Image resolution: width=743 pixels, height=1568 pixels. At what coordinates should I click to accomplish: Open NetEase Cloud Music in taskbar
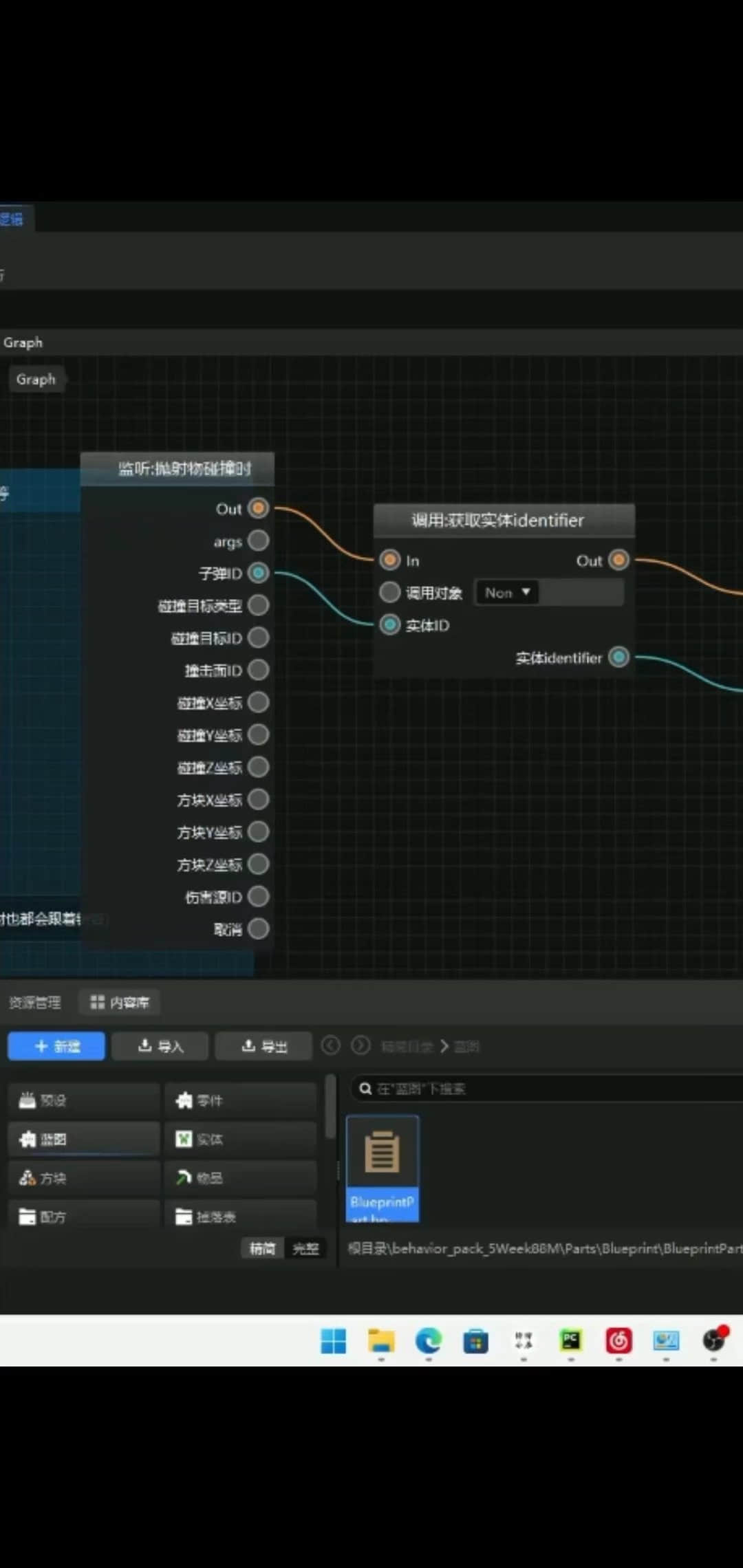coord(618,1340)
